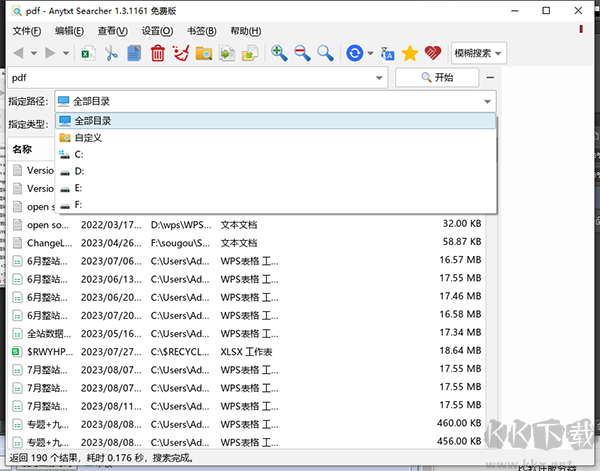Open the refresh icon dropdown arrow

370,53
